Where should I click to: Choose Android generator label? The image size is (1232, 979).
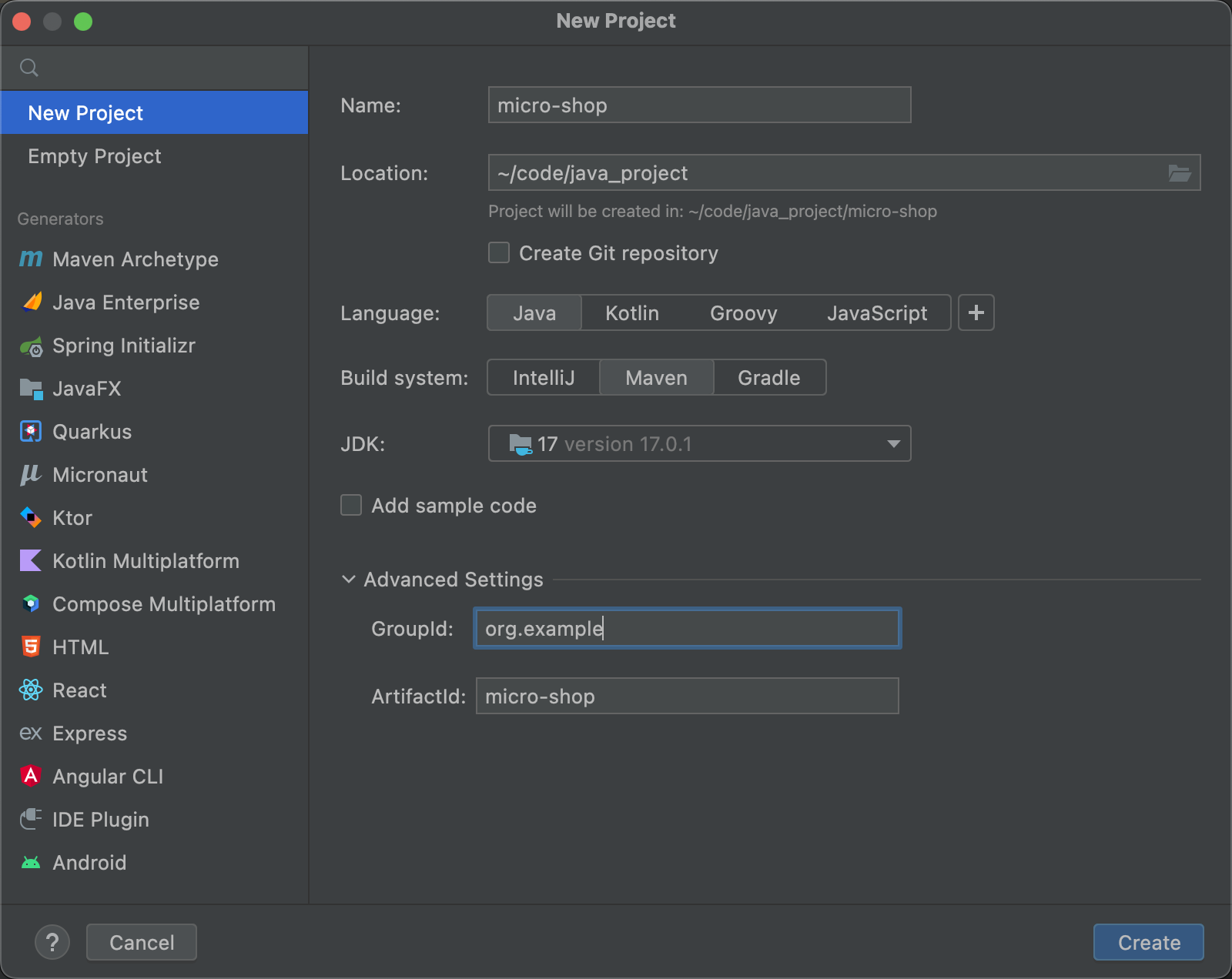click(x=89, y=863)
